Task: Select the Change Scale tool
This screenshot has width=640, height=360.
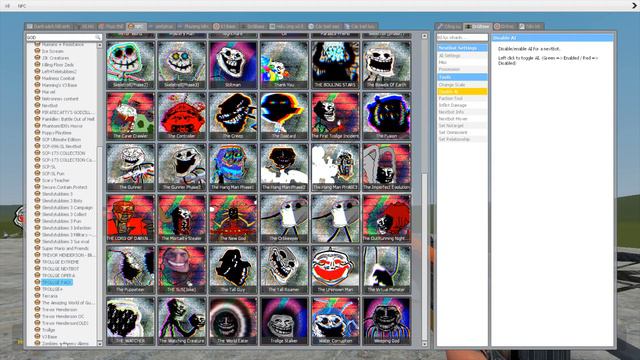Action: tap(462, 84)
